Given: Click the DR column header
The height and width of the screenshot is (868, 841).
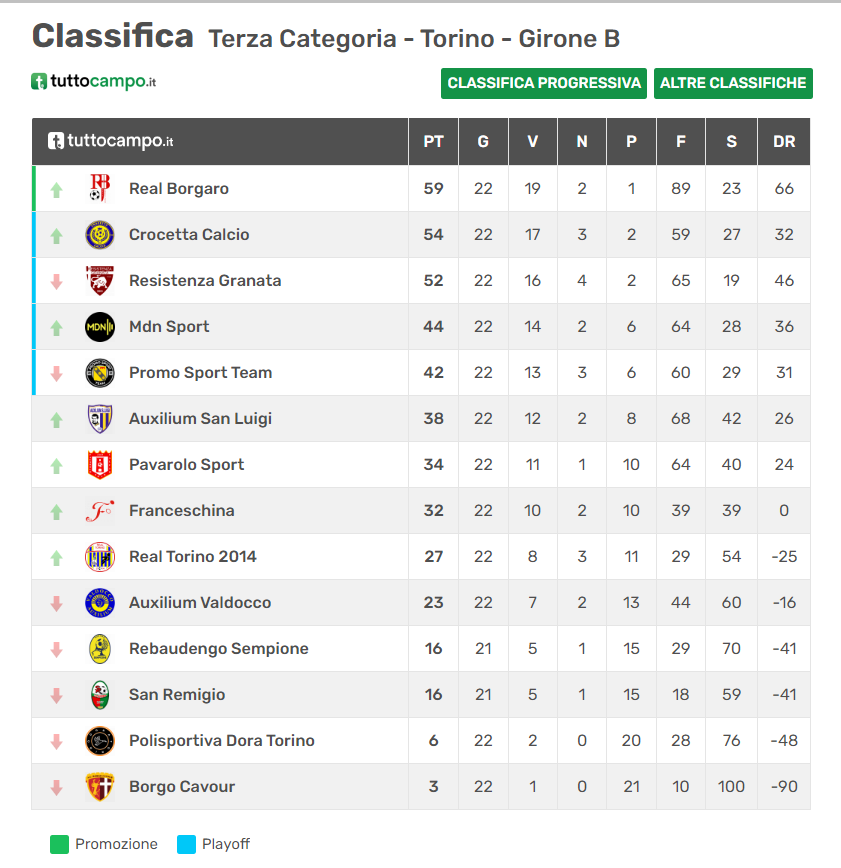Looking at the screenshot, I should tap(784, 142).
